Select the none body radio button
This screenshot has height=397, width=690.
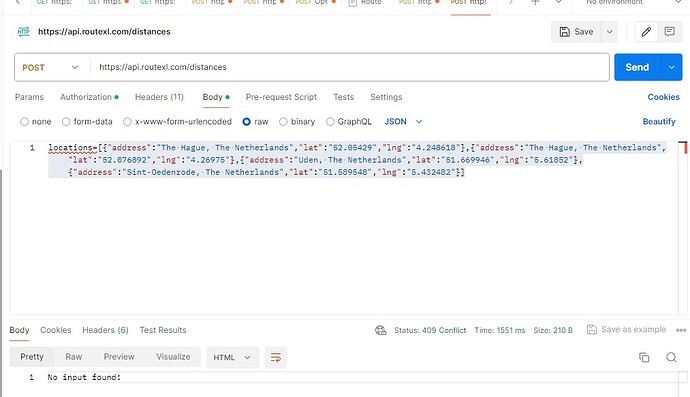(x=24, y=122)
